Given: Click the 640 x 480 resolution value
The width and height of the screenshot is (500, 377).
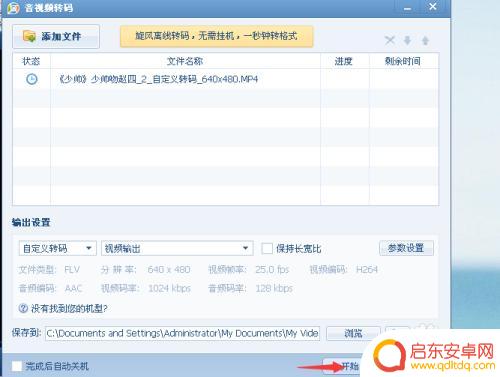Looking at the screenshot, I should (169, 269).
